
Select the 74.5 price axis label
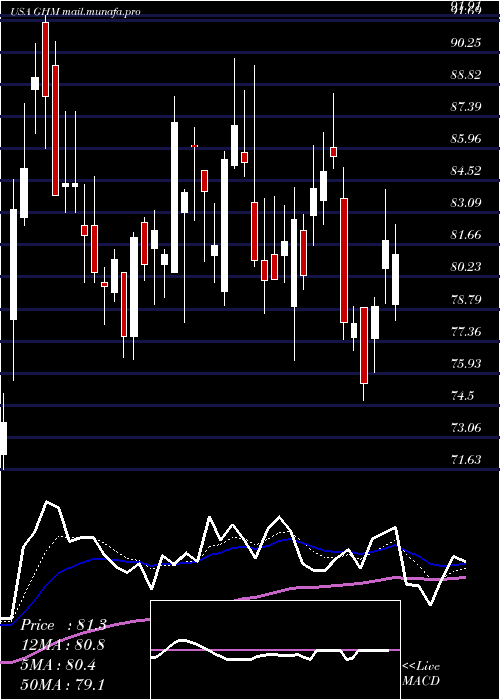462,396
